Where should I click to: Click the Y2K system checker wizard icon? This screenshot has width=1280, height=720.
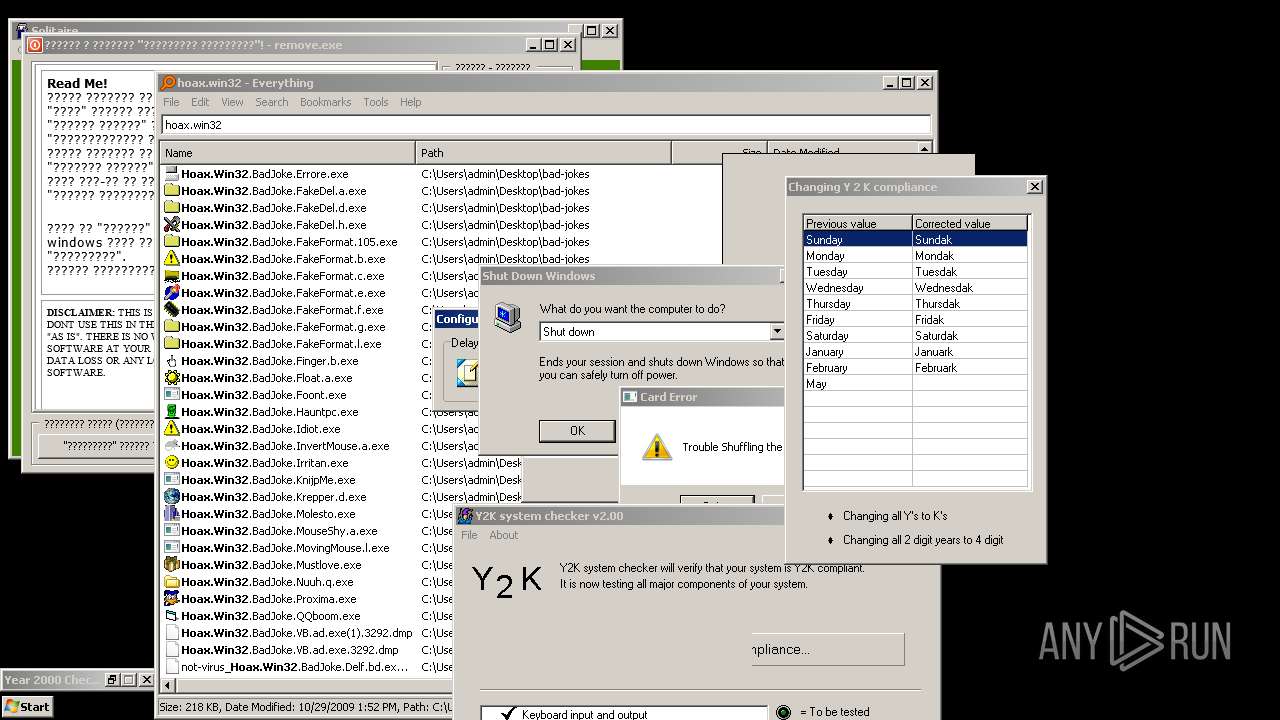[x=465, y=516]
